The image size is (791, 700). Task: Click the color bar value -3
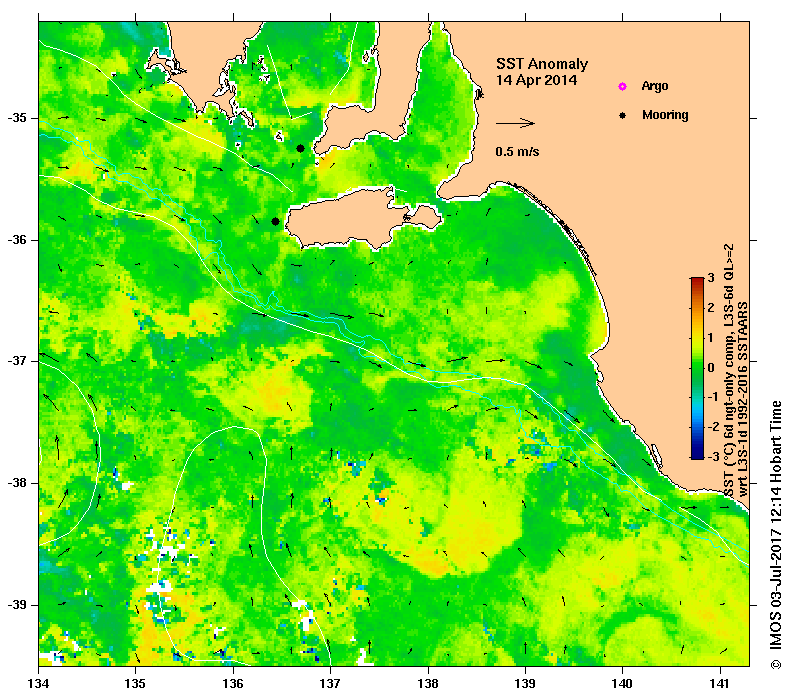713,456
